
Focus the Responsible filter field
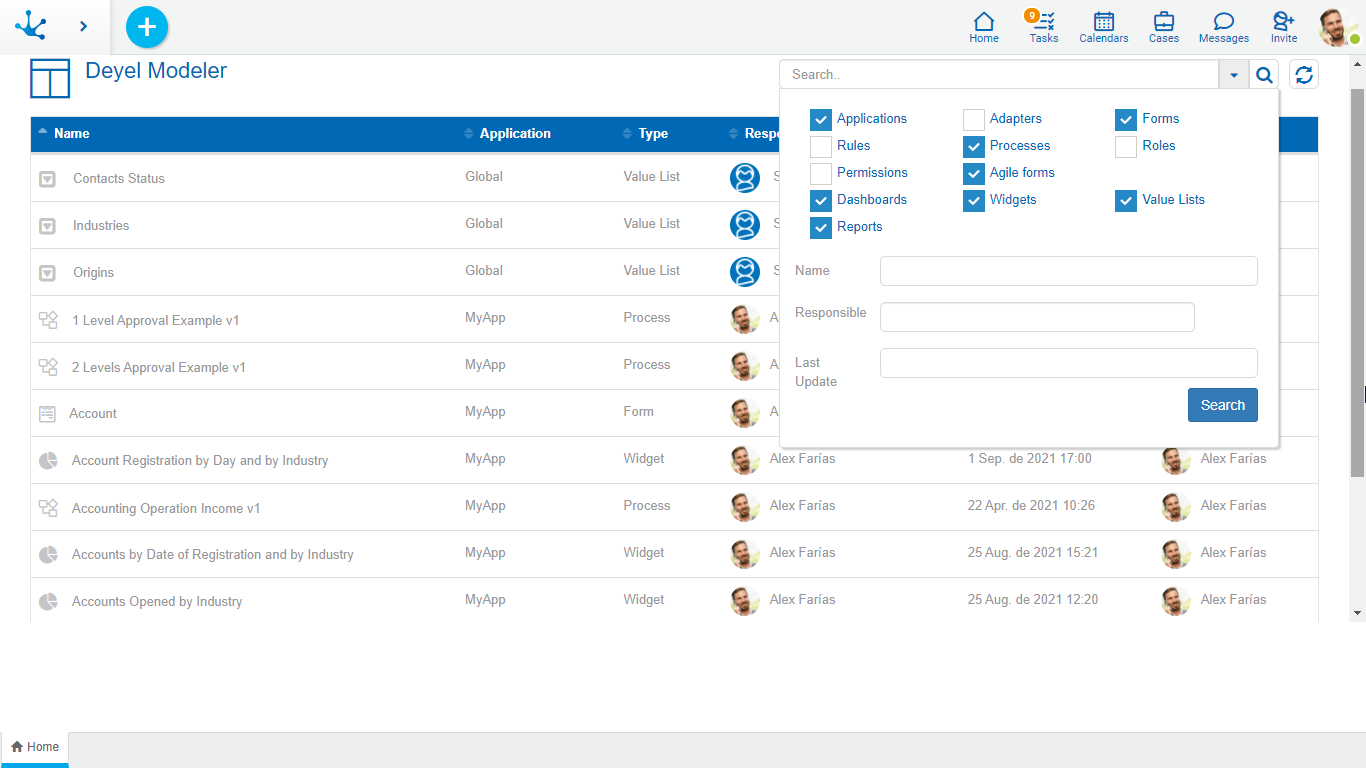coord(1037,317)
